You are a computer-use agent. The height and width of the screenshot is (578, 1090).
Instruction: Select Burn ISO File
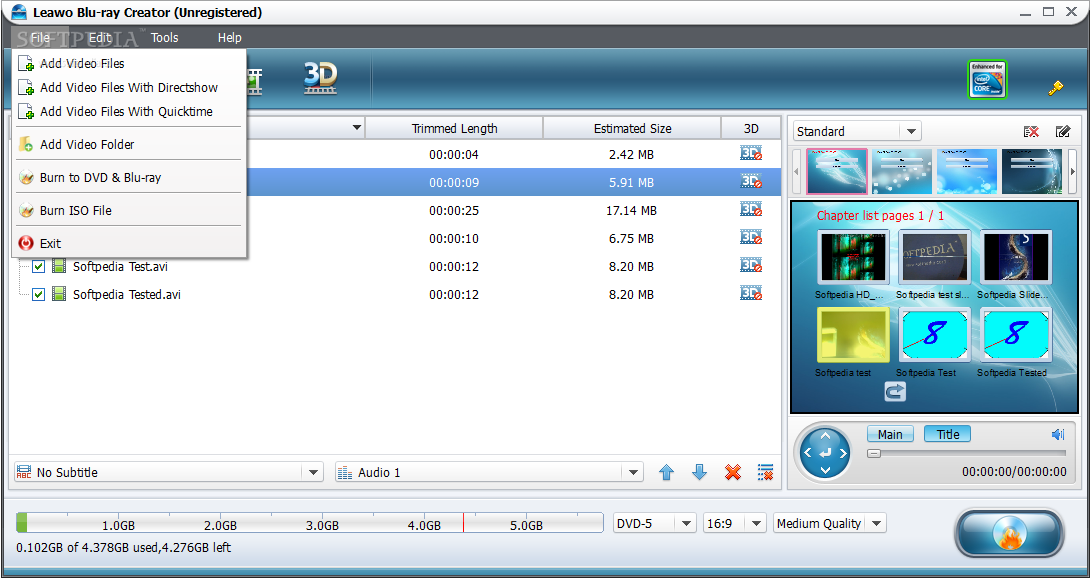click(129, 211)
